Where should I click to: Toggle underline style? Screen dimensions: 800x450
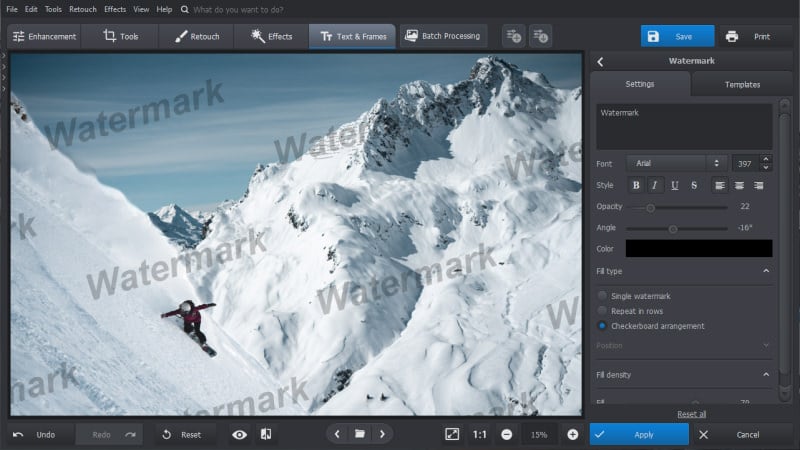(x=674, y=185)
